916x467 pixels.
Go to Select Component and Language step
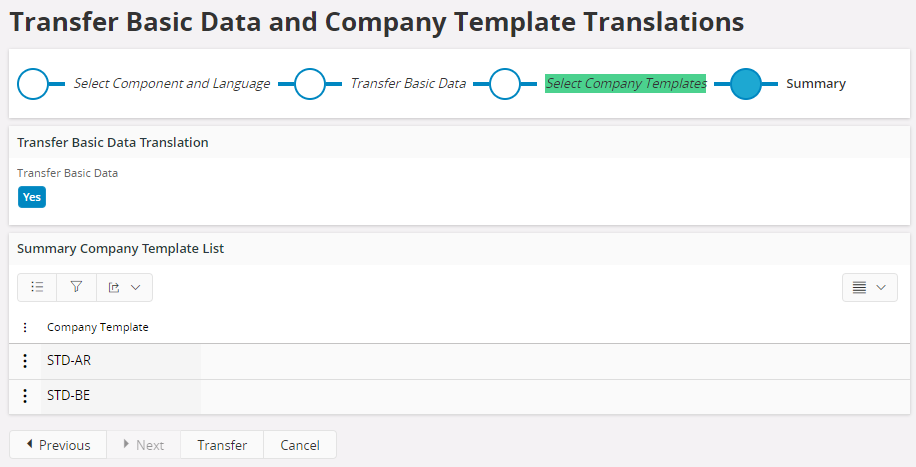172,84
